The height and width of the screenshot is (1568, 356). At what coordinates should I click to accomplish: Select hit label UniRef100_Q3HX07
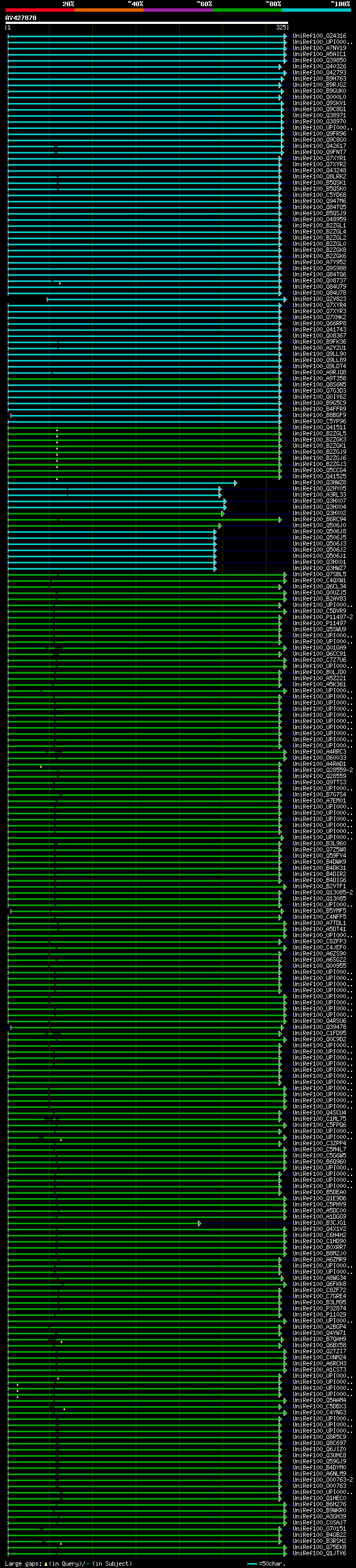pos(319,501)
